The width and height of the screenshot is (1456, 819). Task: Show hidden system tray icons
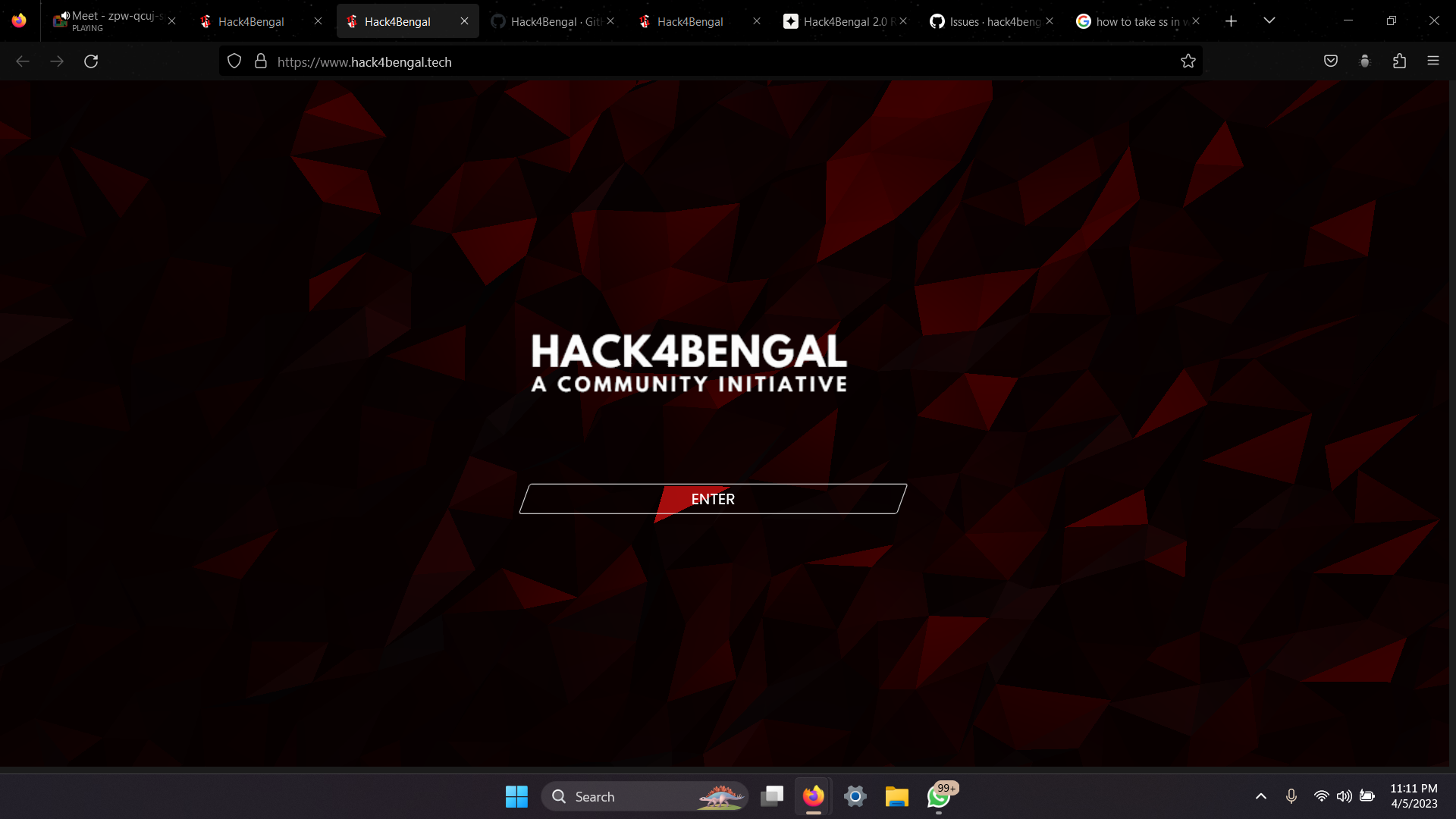click(x=1261, y=796)
